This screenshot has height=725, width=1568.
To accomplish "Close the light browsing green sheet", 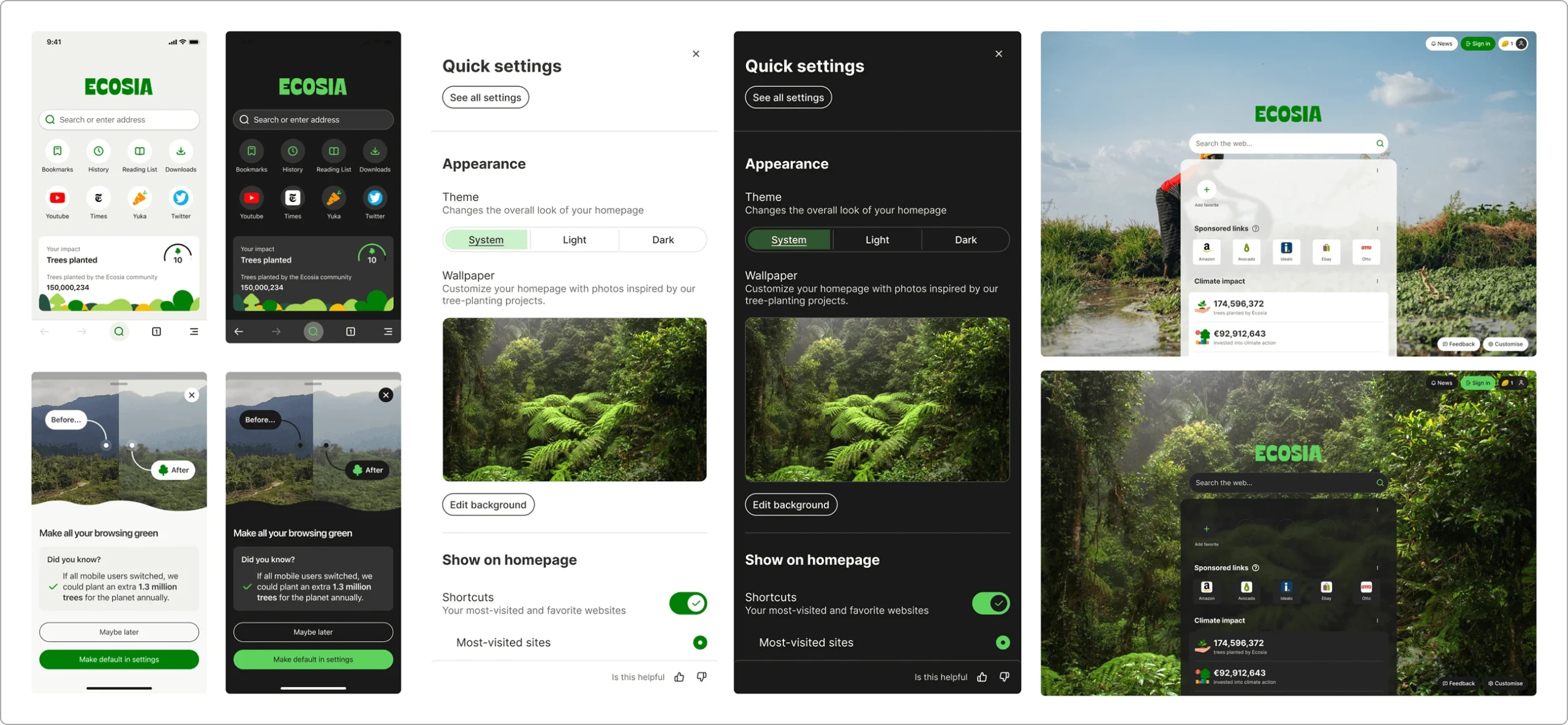I will point(192,395).
